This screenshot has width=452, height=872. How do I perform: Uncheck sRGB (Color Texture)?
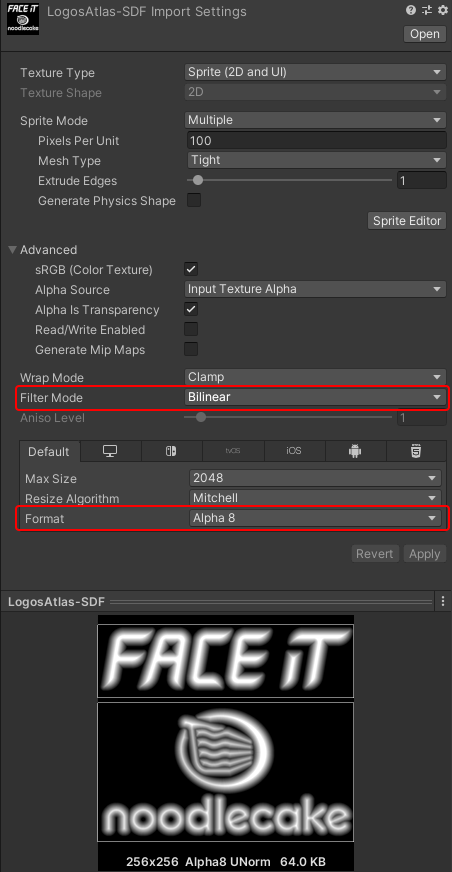191,270
